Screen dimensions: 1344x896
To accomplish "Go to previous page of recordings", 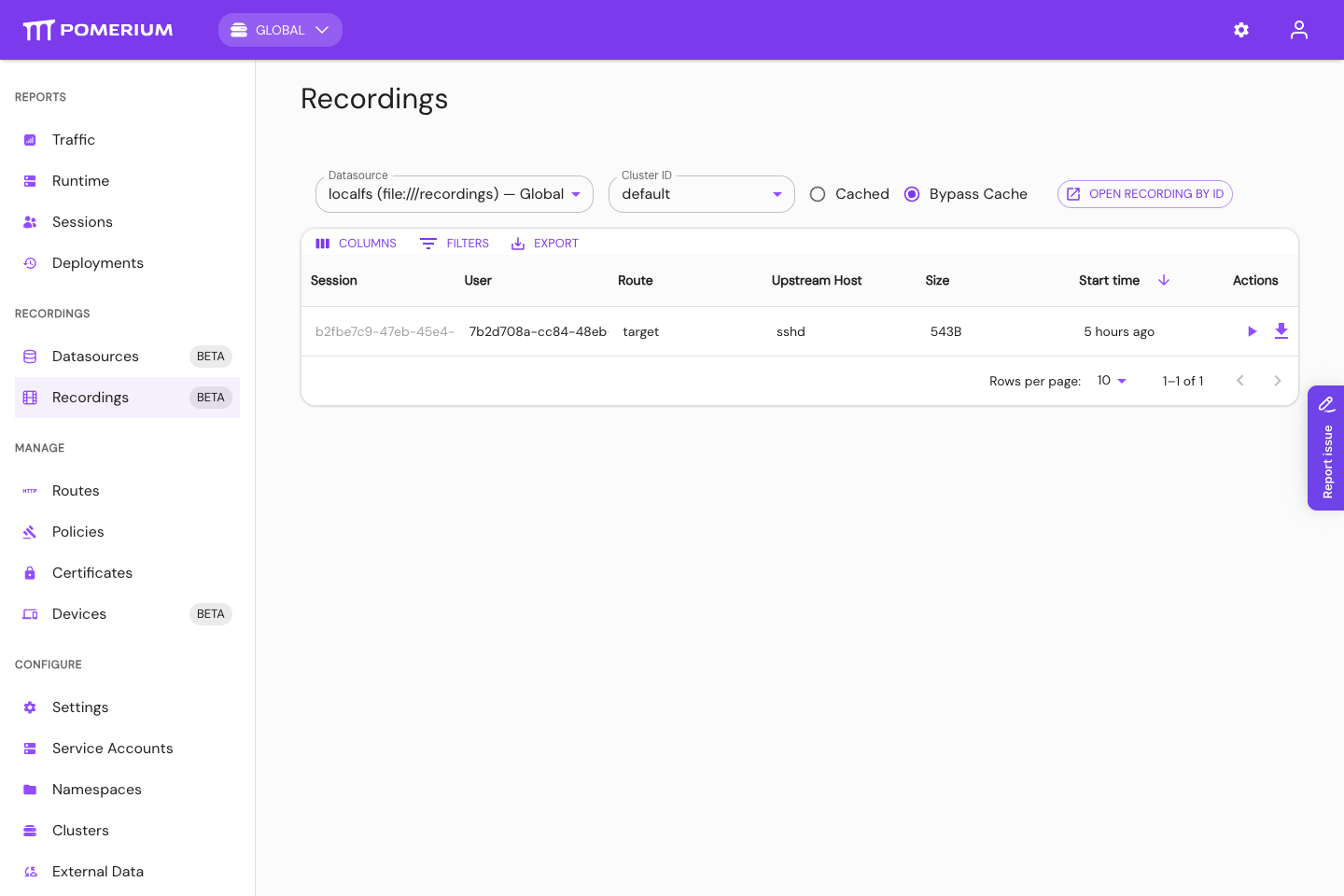I will 1240,381.
